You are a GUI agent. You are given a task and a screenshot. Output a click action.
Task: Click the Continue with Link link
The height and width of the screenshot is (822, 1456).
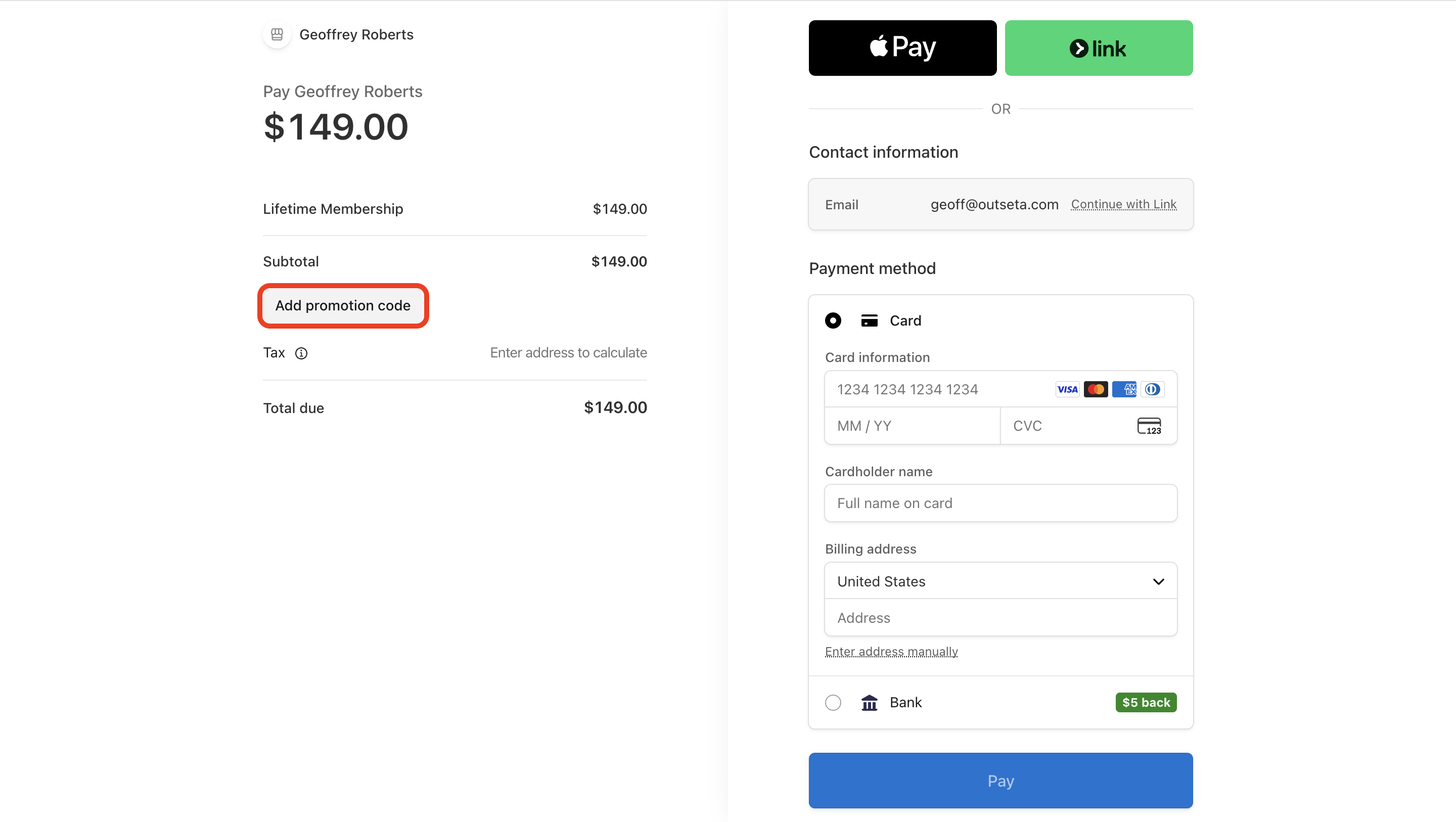point(1124,205)
